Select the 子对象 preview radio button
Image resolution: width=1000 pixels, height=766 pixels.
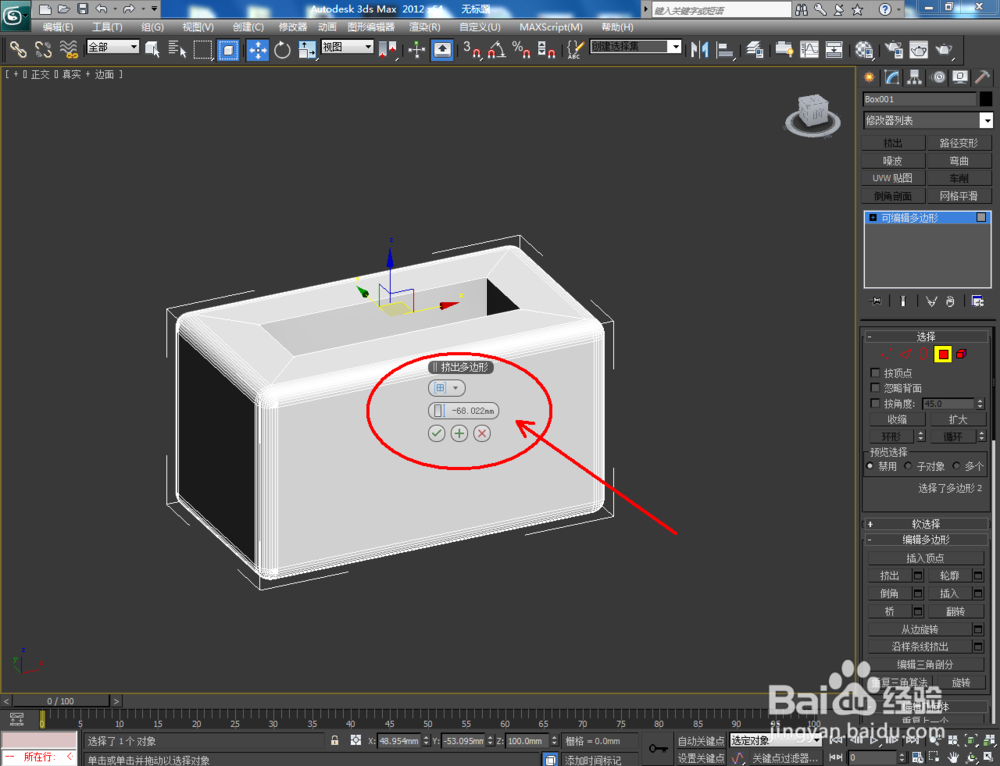pos(908,466)
